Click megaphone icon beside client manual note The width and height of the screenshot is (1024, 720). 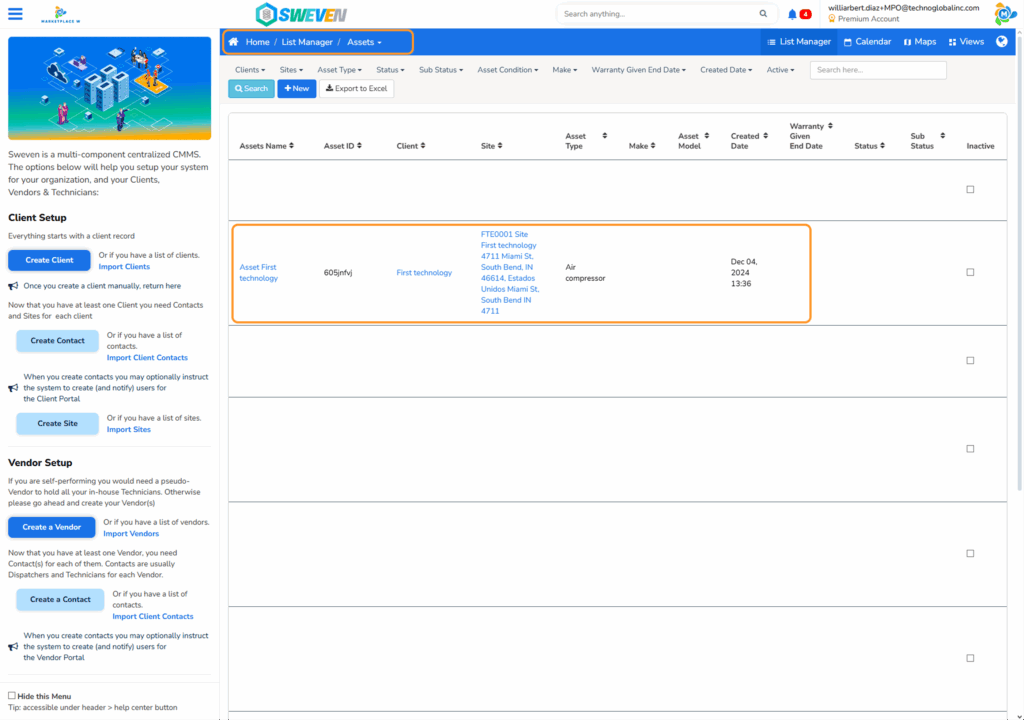point(13,286)
